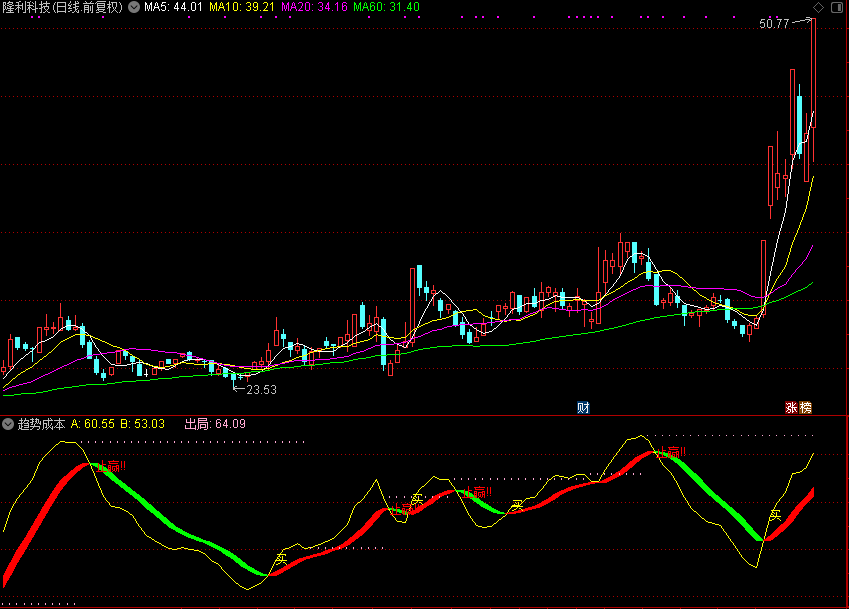This screenshot has width=849, height=609.
Task: Expand the dropdown beside 隆利科技 title
Action: pyautogui.click(x=134, y=8)
